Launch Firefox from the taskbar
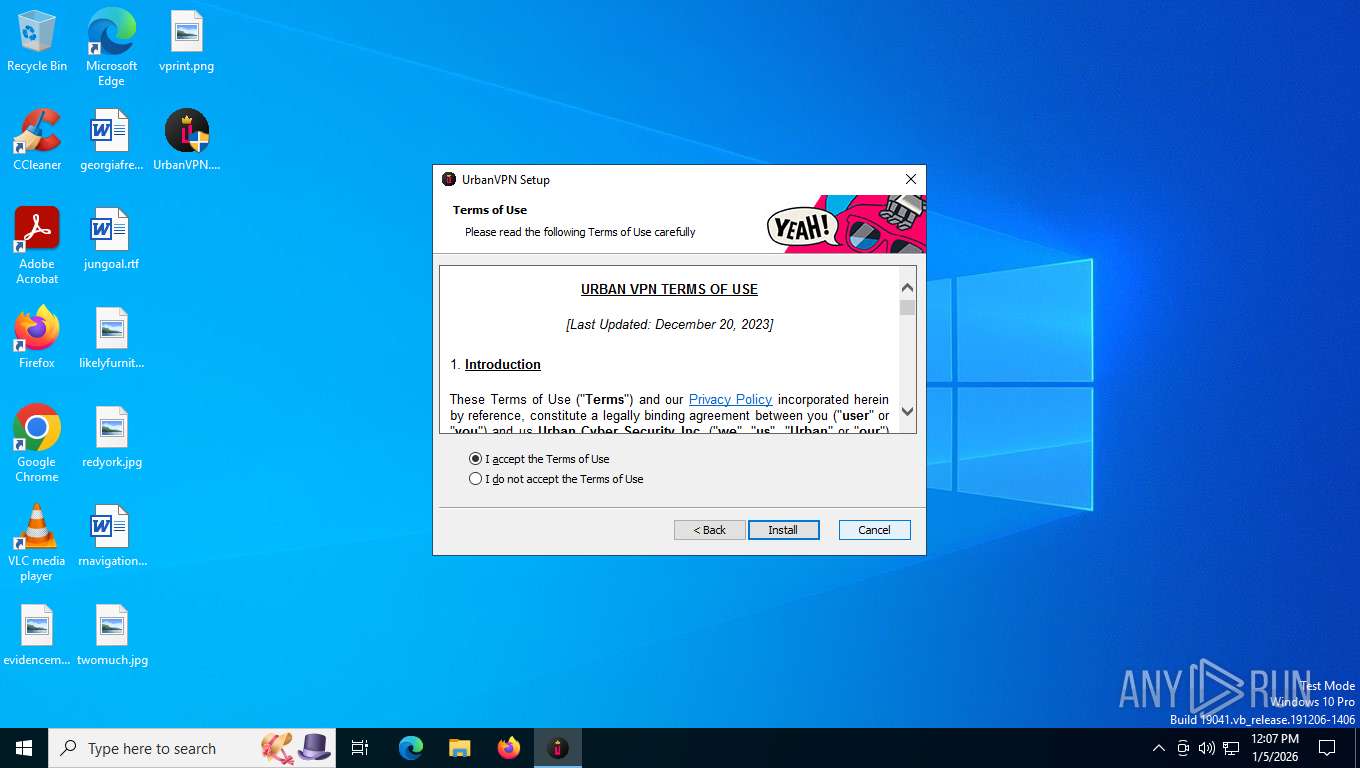The height and width of the screenshot is (768, 1360). pyautogui.click(x=509, y=748)
